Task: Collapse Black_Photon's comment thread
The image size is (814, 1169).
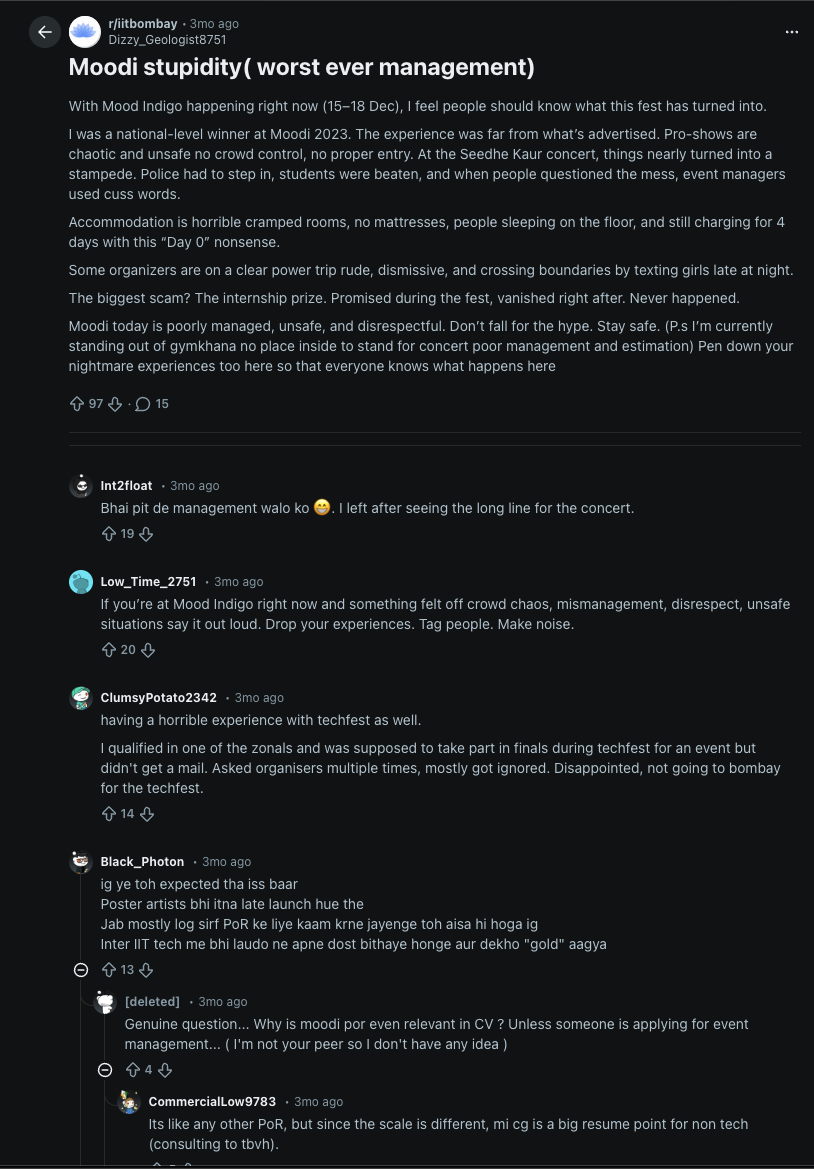Action: click(81, 970)
